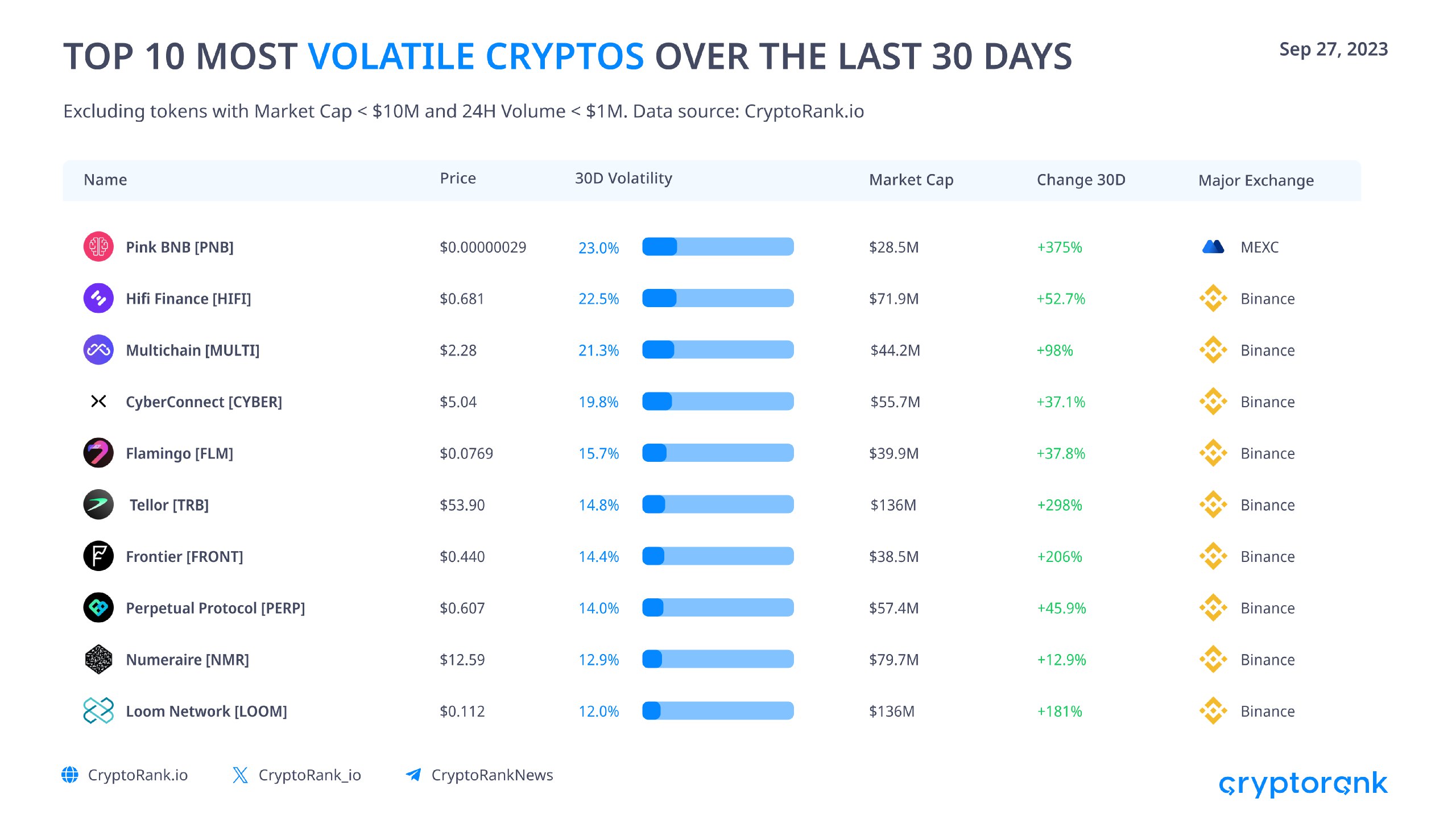Click the MEXC exchange logo
Image resolution: width=1456 pixels, height=819 pixels.
[1213, 247]
